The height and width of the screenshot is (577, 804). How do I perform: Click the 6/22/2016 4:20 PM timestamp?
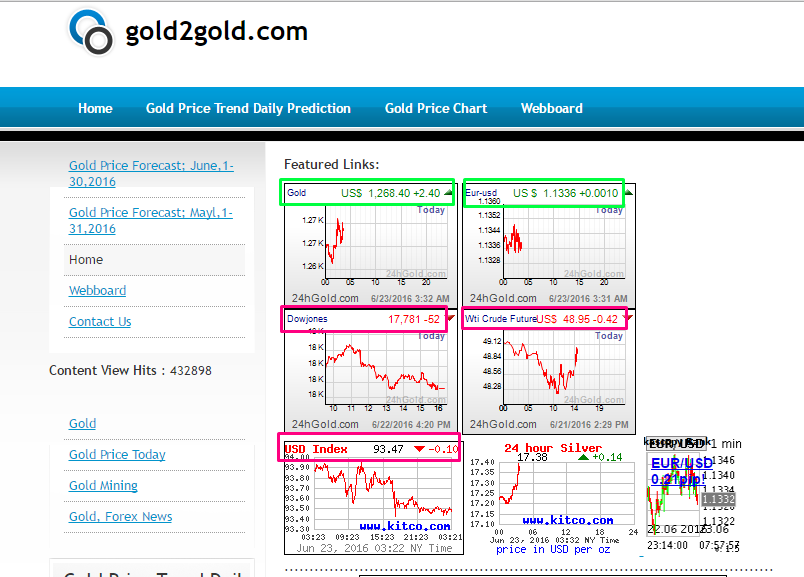coord(411,425)
